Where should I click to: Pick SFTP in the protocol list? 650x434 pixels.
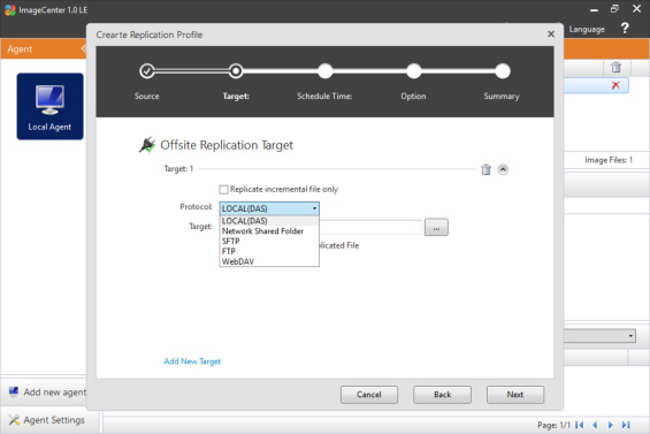click(x=269, y=241)
